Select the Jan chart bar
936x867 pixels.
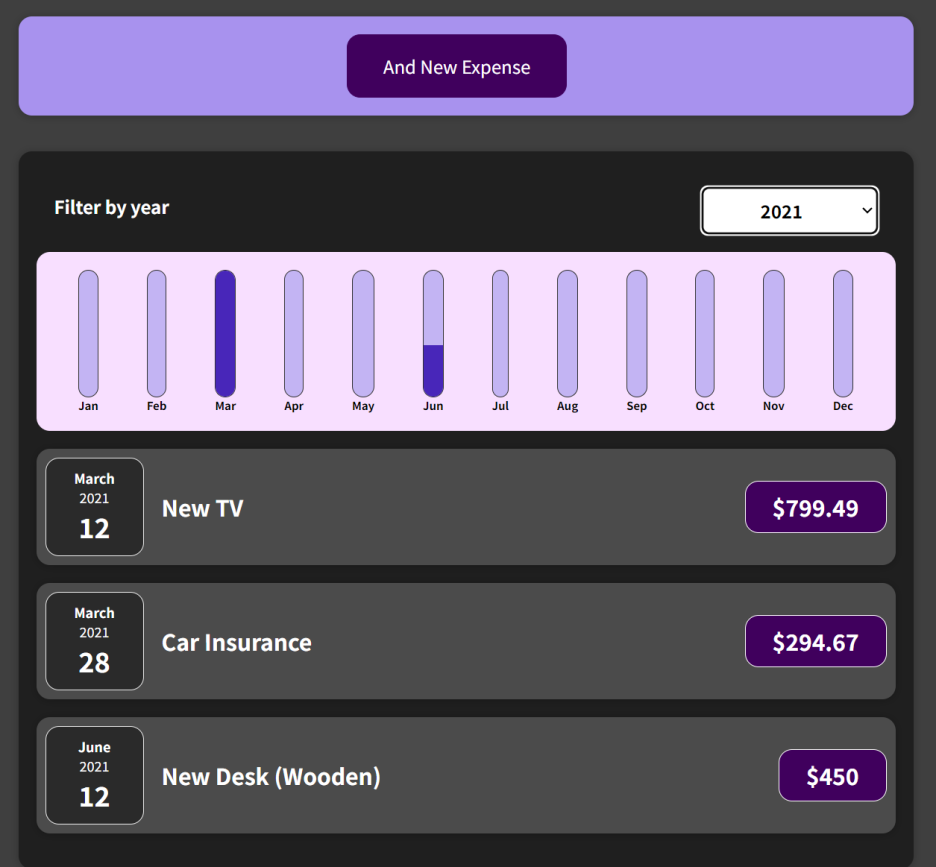(88, 334)
